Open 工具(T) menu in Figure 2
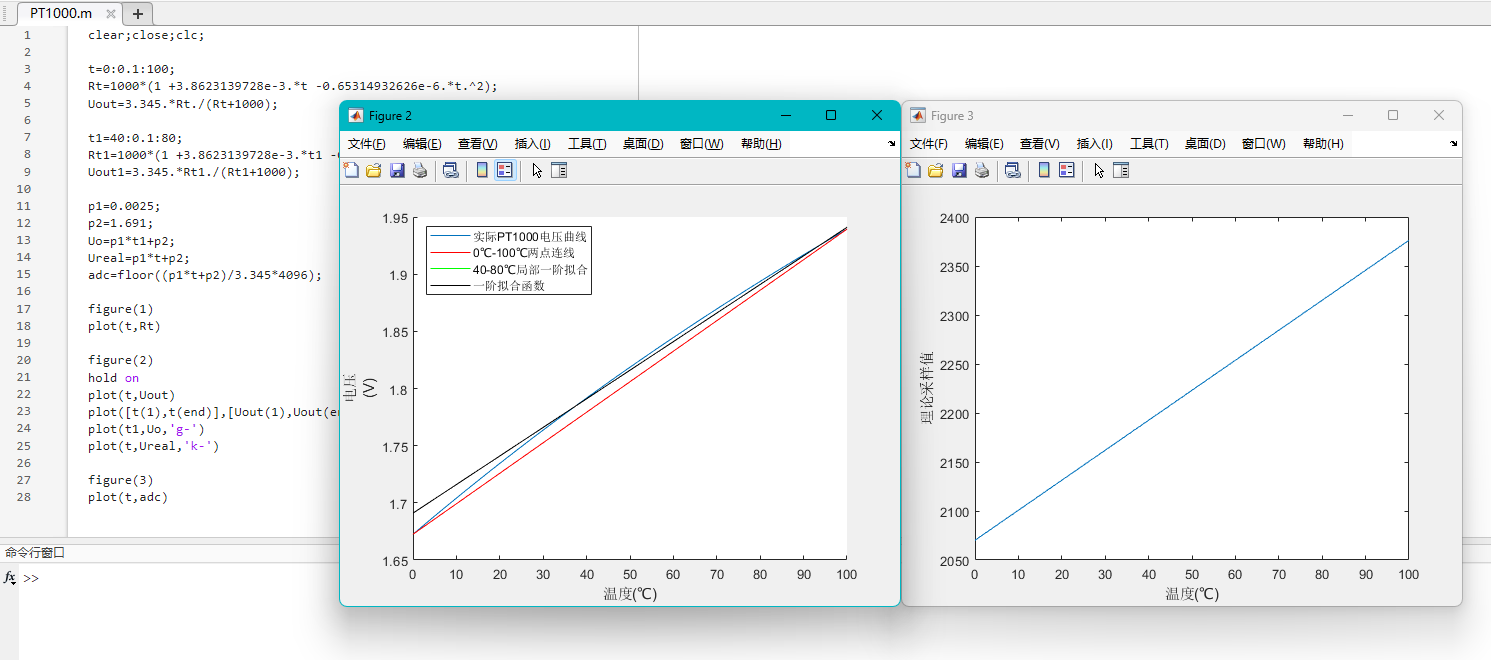Viewport: 1491px width, 660px height. 587,144
